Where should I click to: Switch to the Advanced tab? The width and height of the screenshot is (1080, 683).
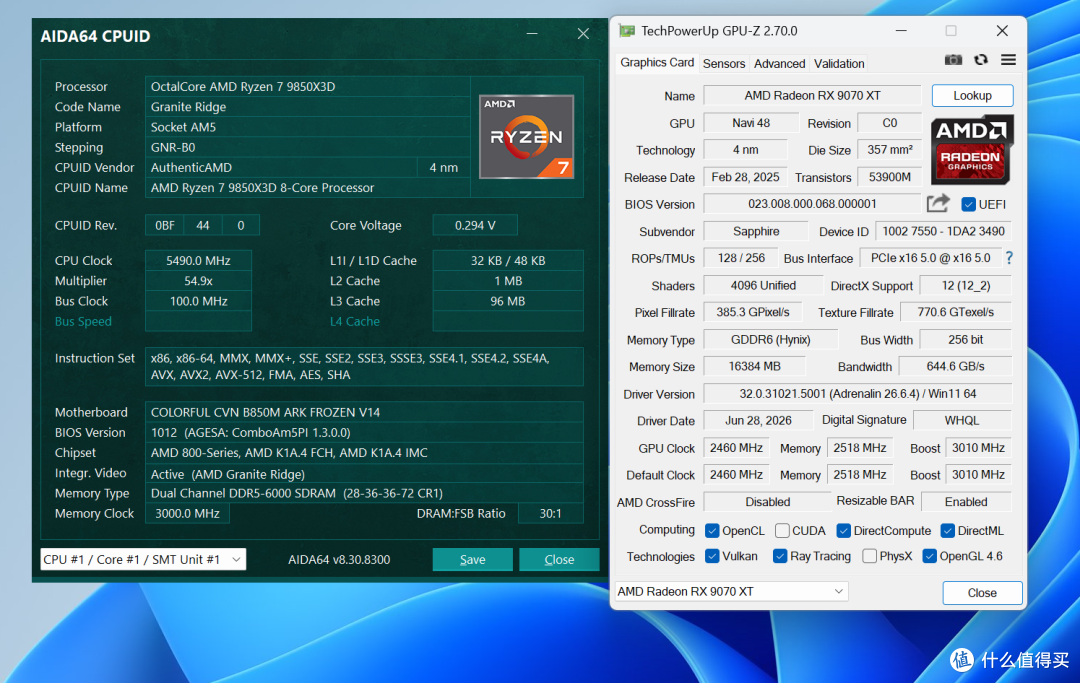coord(779,63)
